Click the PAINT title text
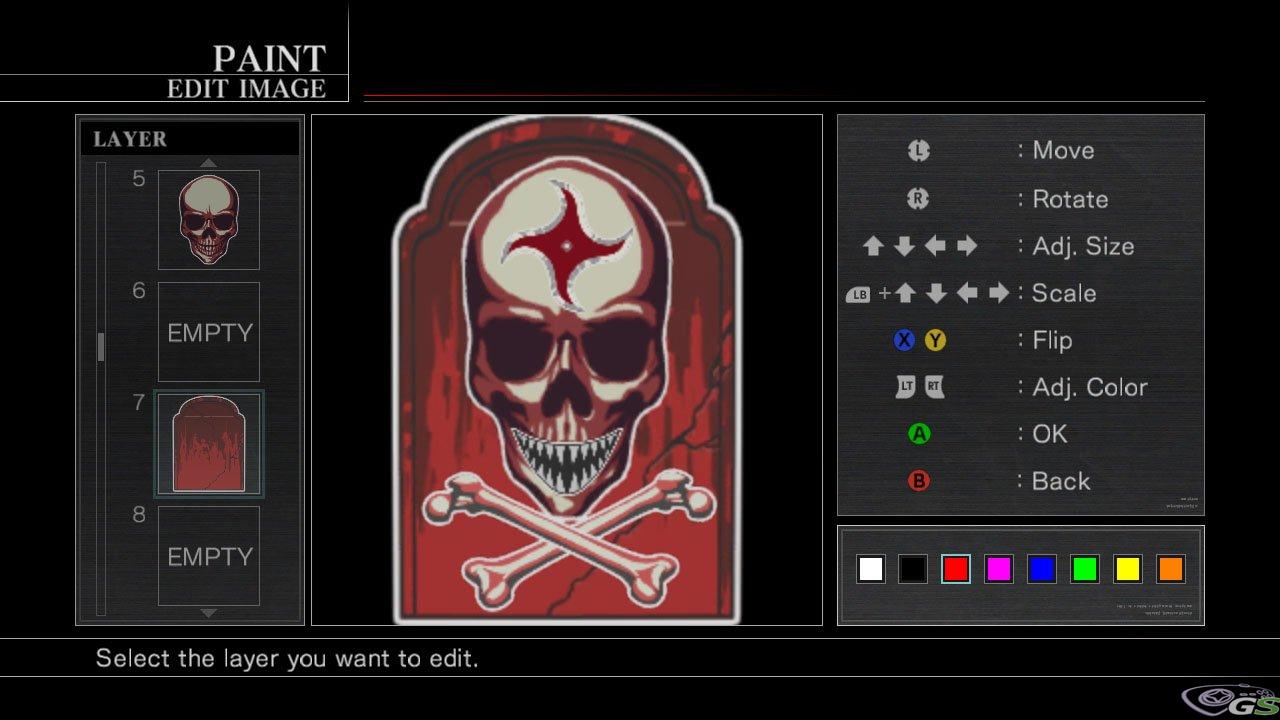 270,58
